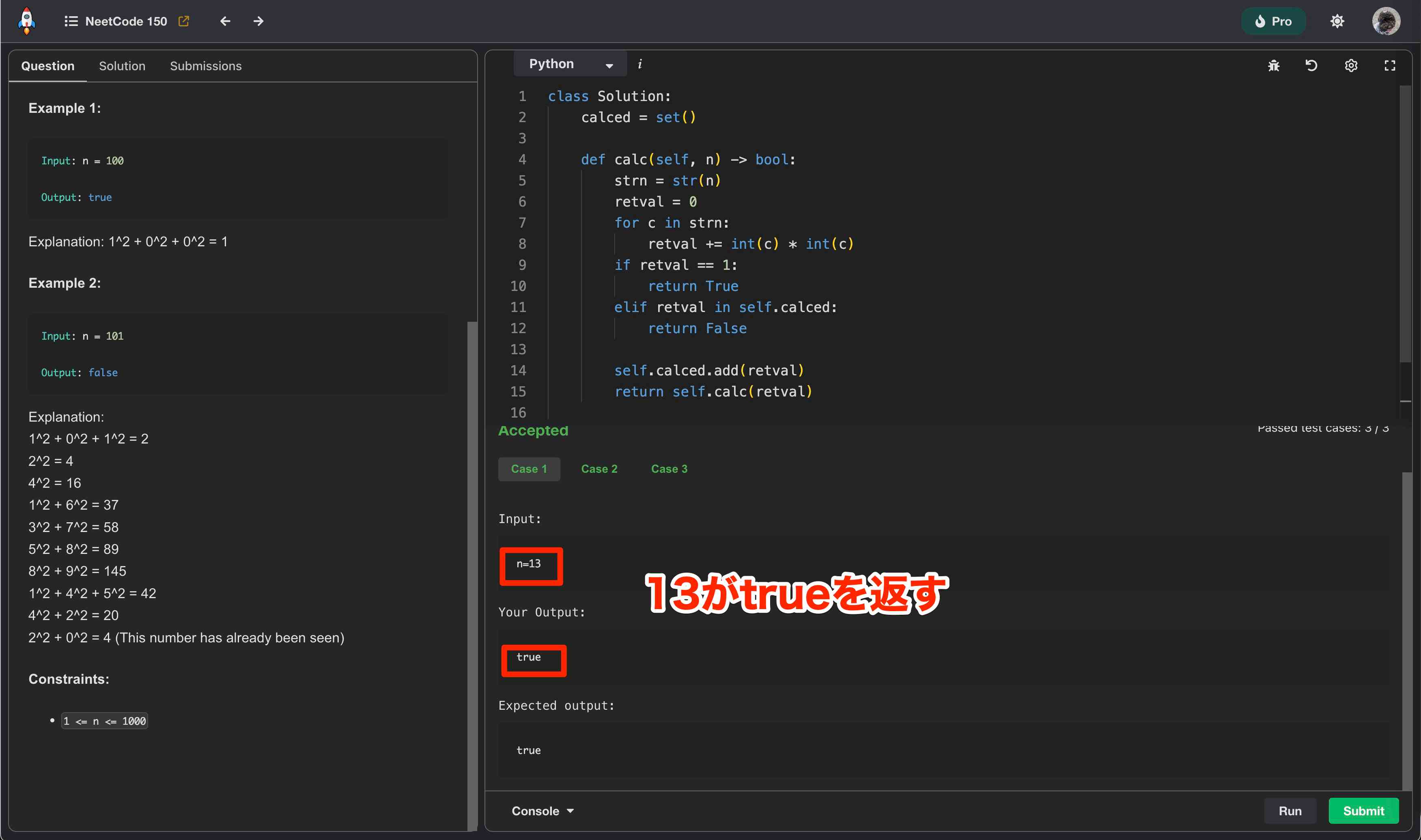Toggle light/dark theme sun icon
This screenshot has width=1421, height=840.
[x=1337, y=22]
